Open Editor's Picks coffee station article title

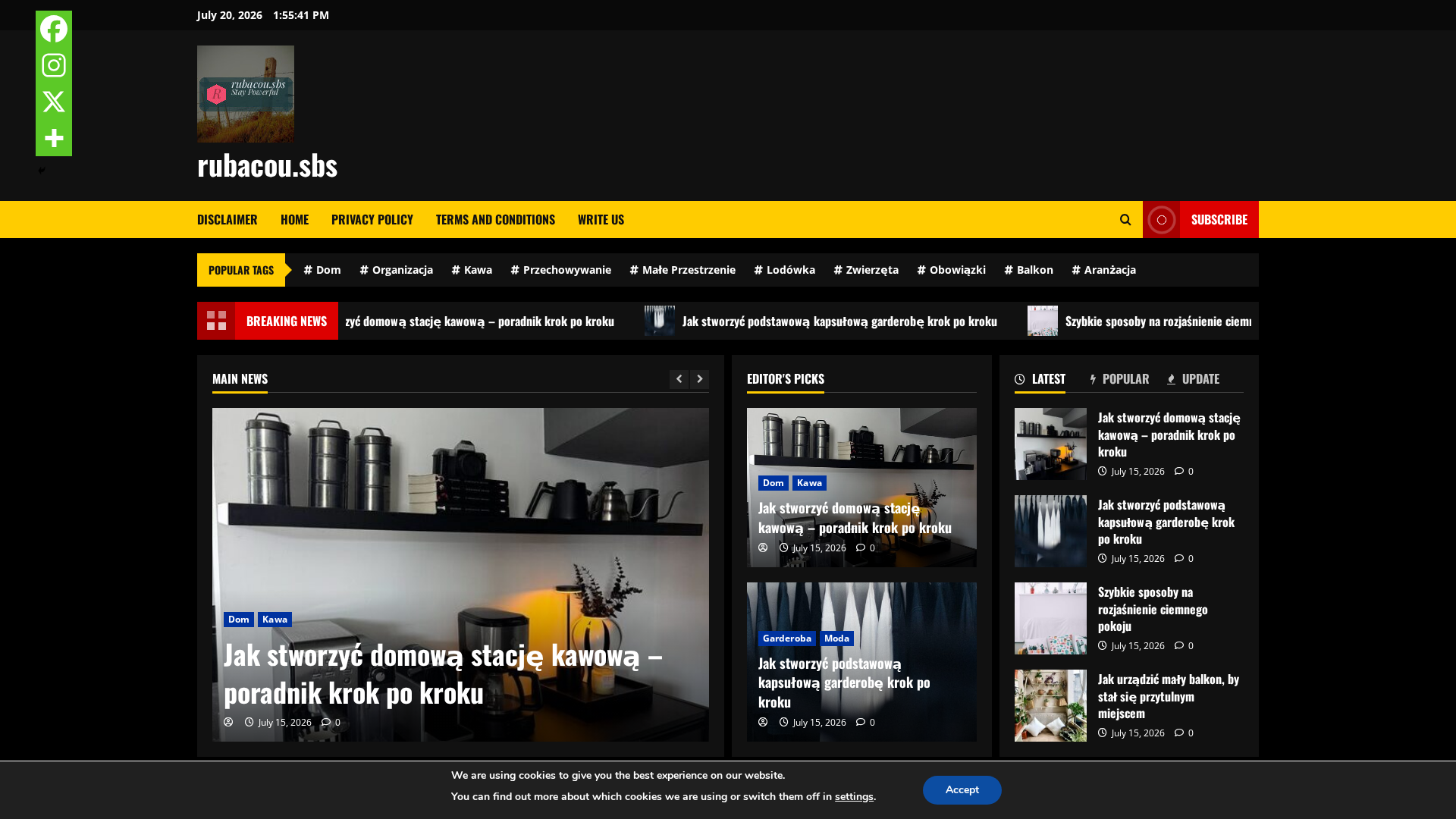(x=855, y=517)
